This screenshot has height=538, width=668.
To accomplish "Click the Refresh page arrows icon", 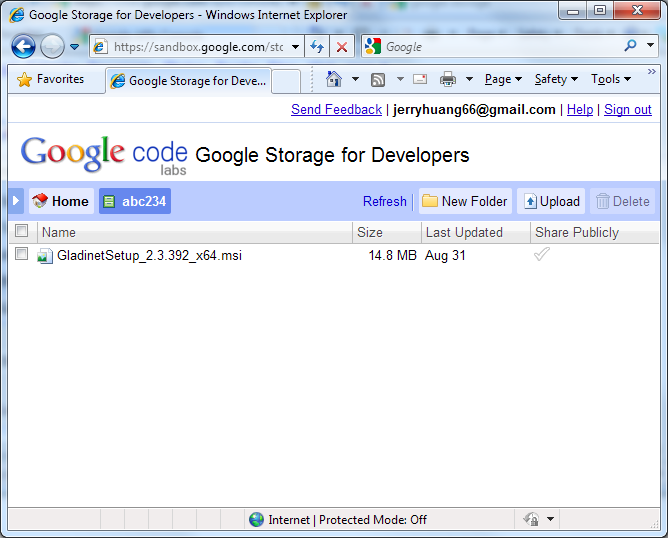I will [x=317, y=46].
